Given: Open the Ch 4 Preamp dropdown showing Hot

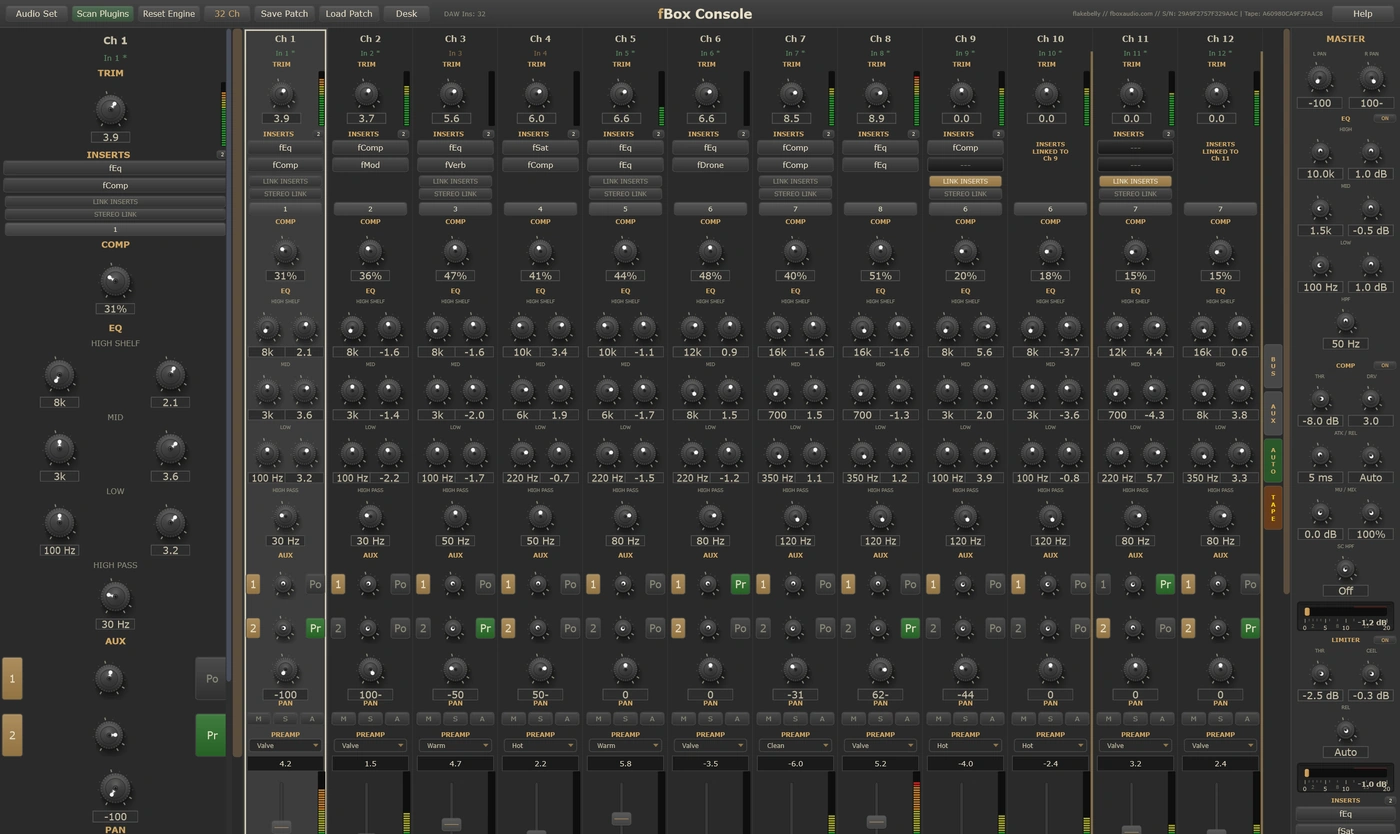Looking at the screenshot, I should click(540, 745).
